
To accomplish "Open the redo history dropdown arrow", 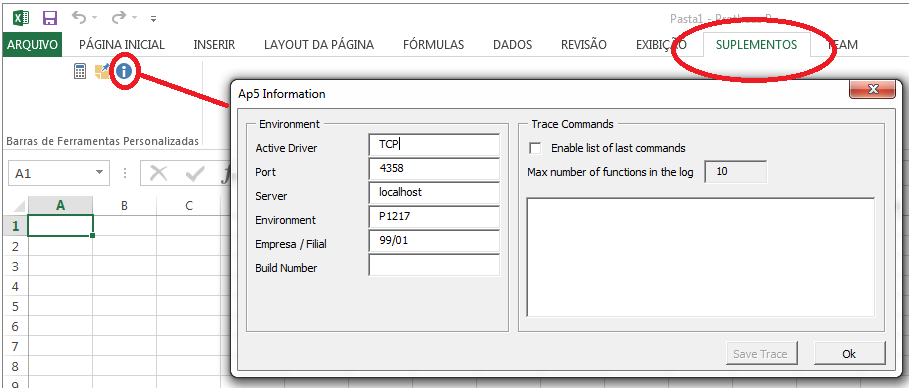I will tap(134, 19).
